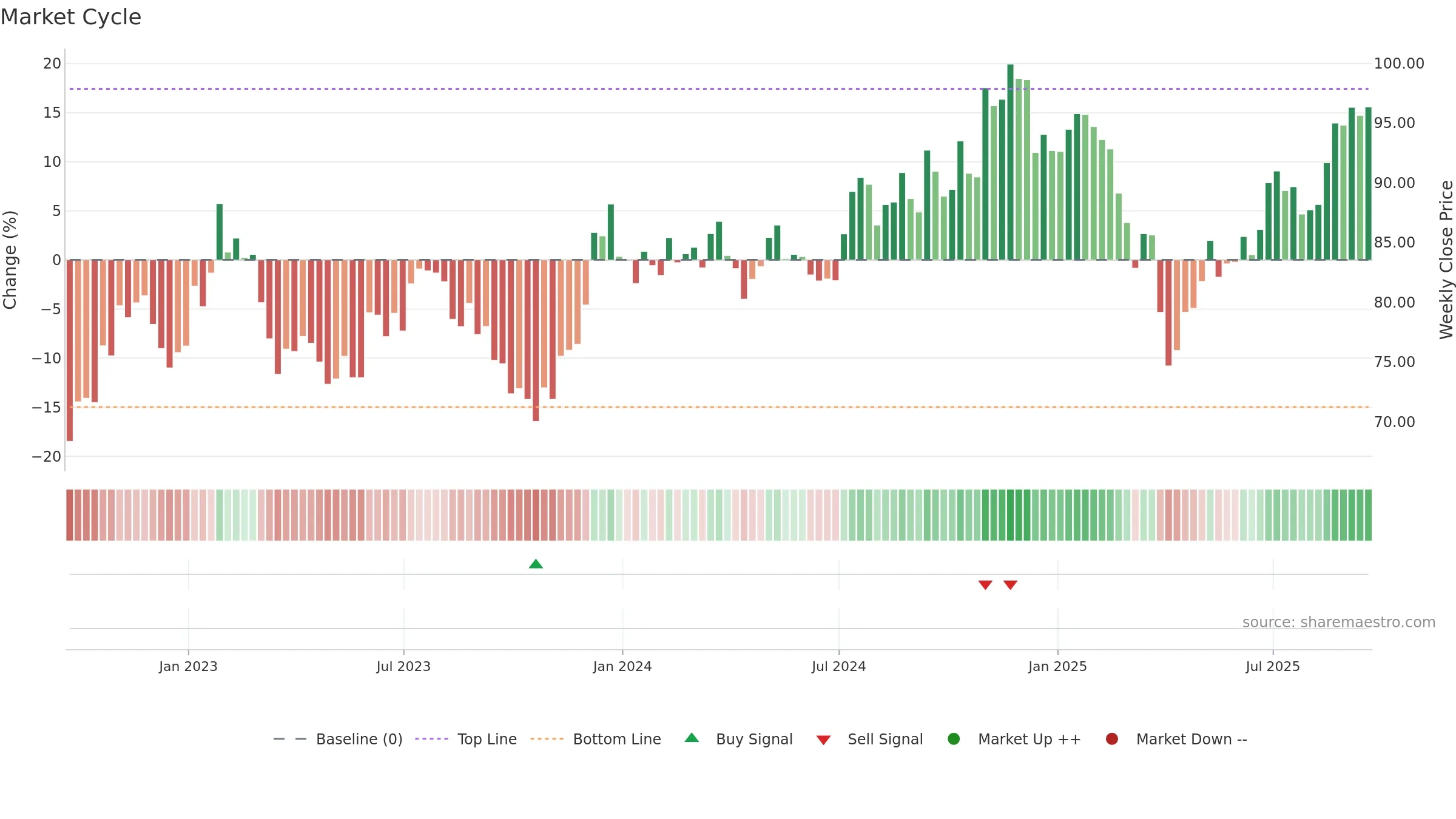
Task: Click the green Market Up circle icon in the legend
Action: 954,739
